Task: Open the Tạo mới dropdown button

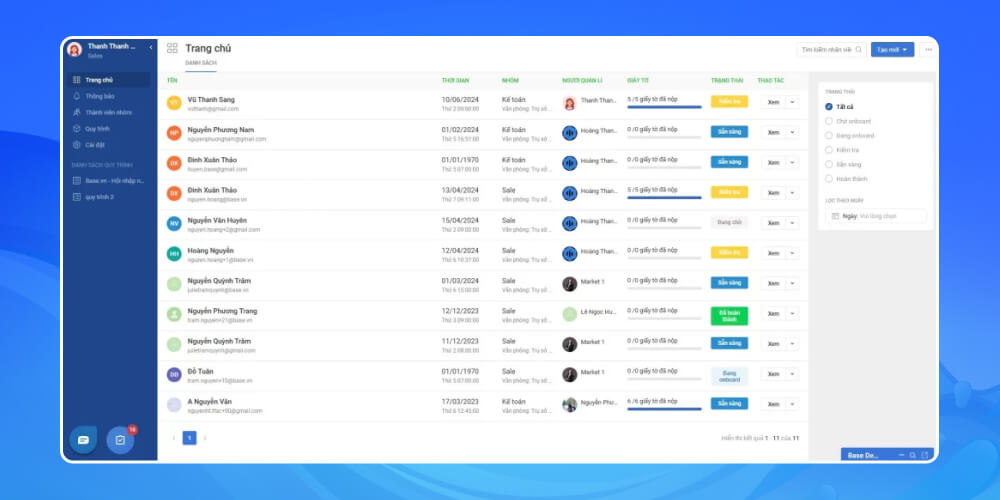Action: click(x=892, y=49)
